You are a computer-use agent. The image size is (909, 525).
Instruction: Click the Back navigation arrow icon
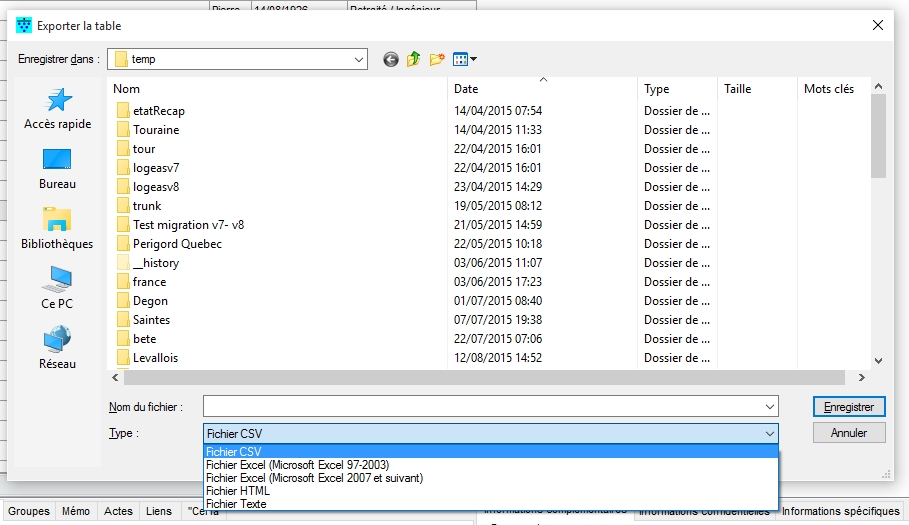point(391,59)
